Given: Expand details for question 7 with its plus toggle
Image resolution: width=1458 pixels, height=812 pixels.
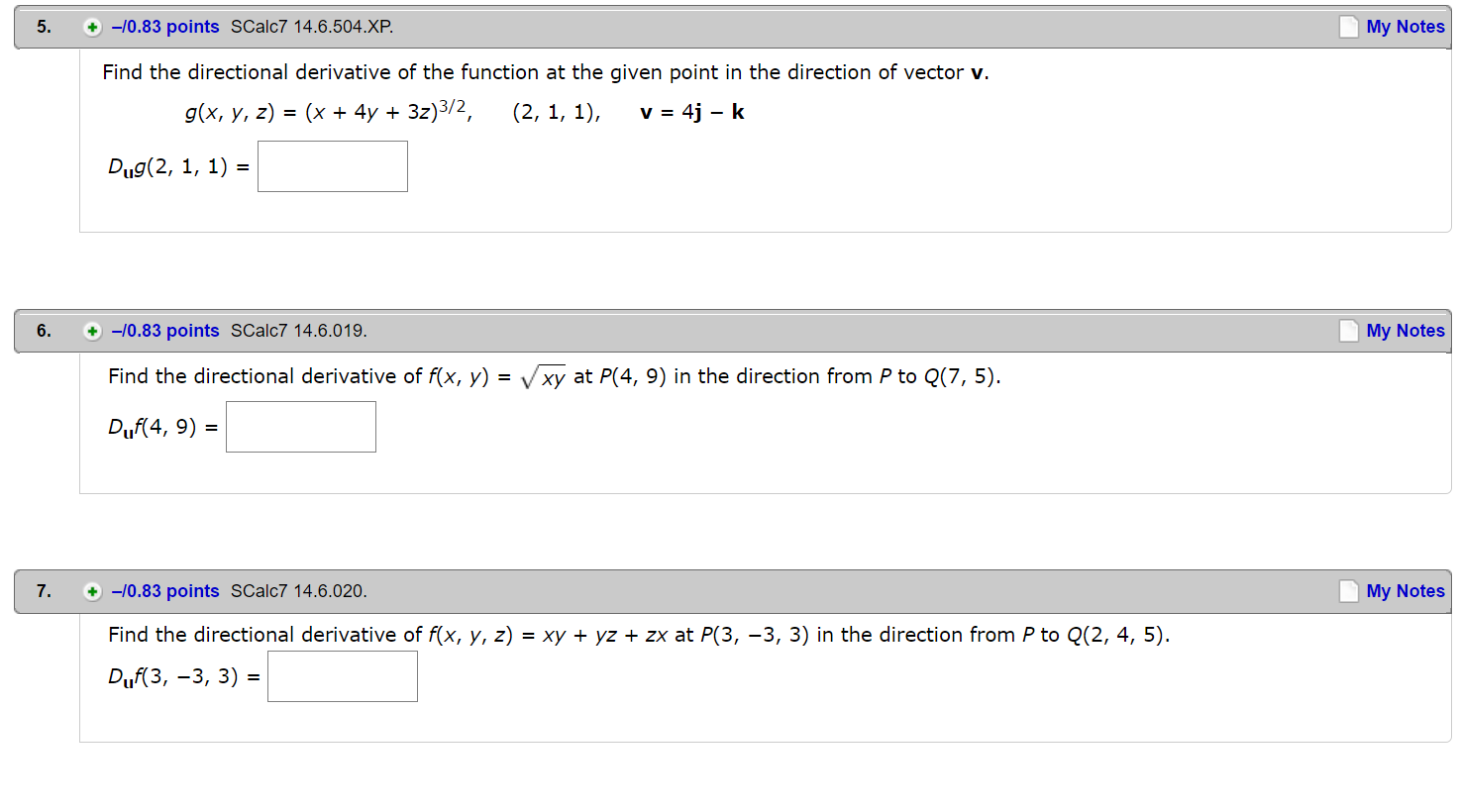Looking at the screenshot, I should pyautogui.click(x=92, y=591).
